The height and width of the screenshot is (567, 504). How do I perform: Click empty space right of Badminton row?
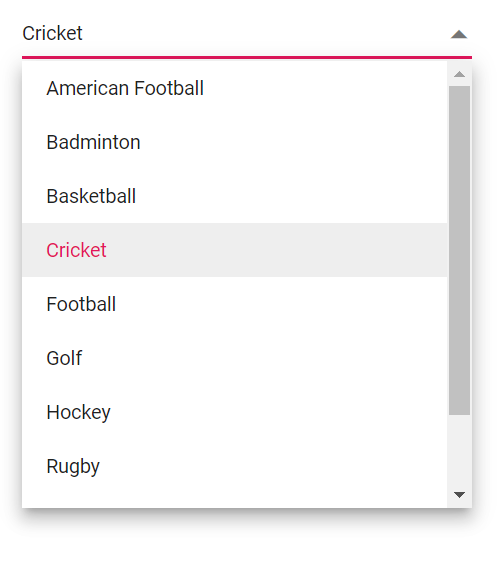pyautogui.click(x=293, y=142)
